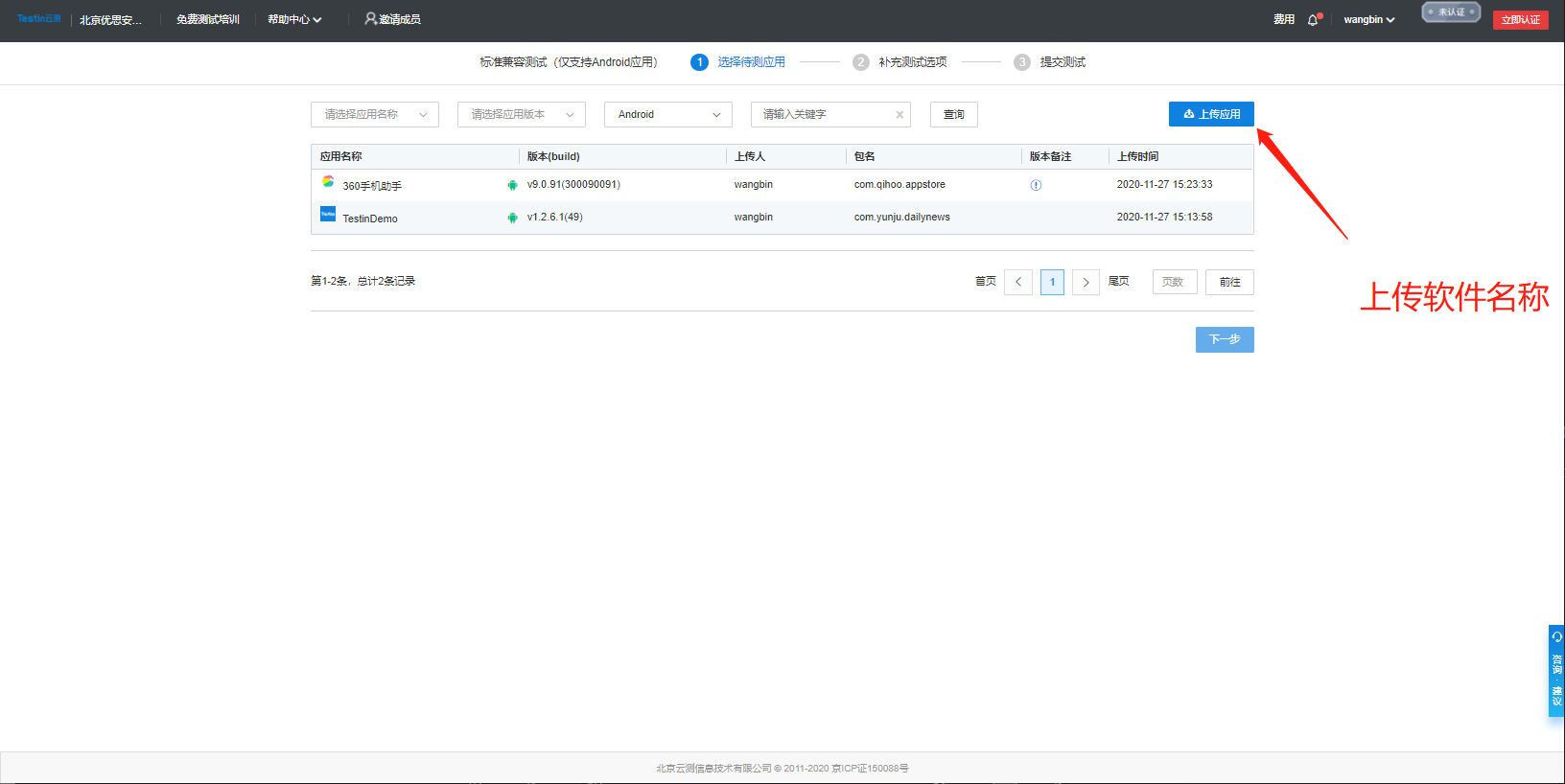Image resolution: width=1565 pixels, height=784 pixels.
Task: Click package com.qihoo.appstore
Action: click(x=899, y=184)
